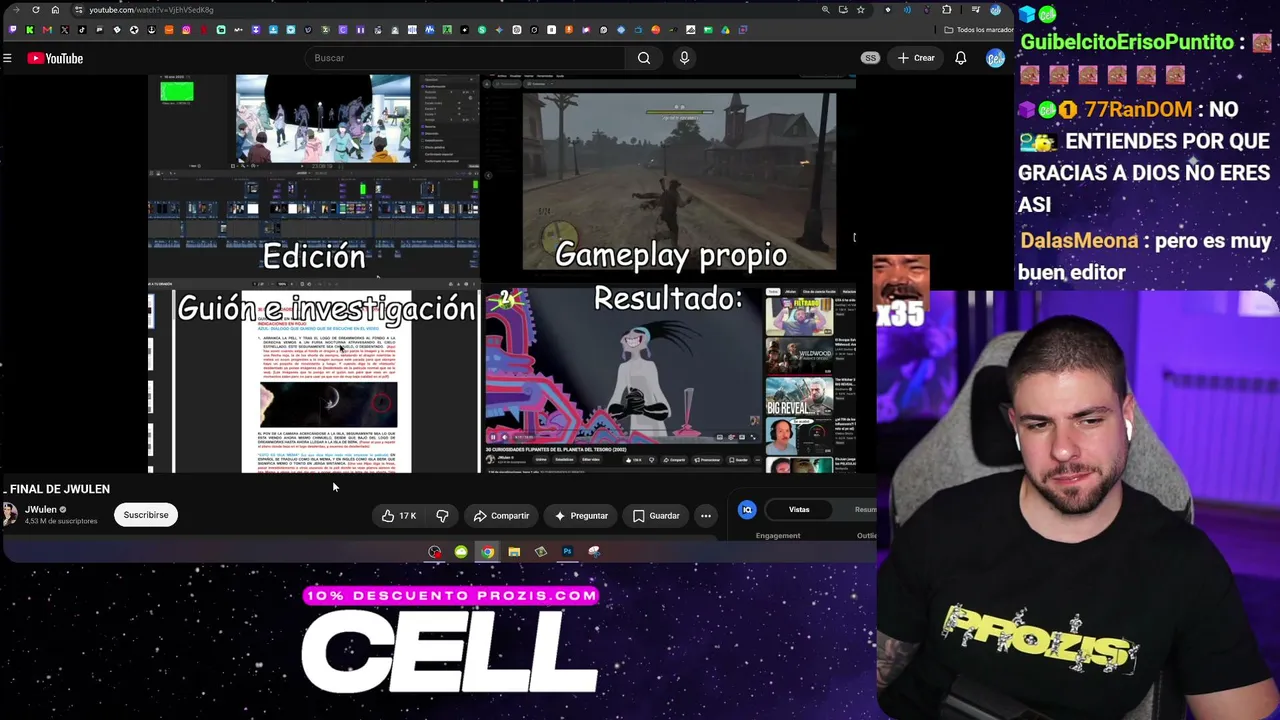Screen dimensions: 1280x720
Task: Open the YouTube account avatar menu
Action: (x=994, y=58)
